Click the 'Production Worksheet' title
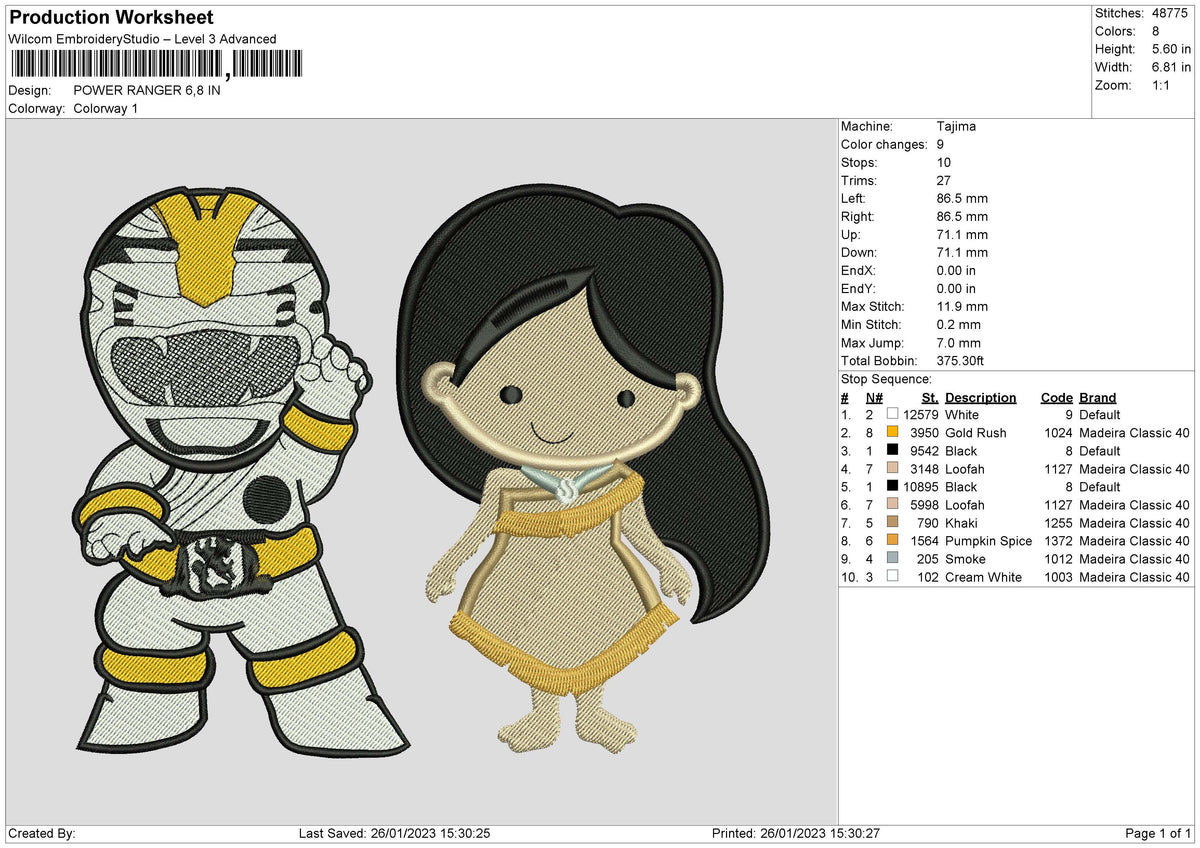Screen dimensions: 1200x848 pos(111,18)
